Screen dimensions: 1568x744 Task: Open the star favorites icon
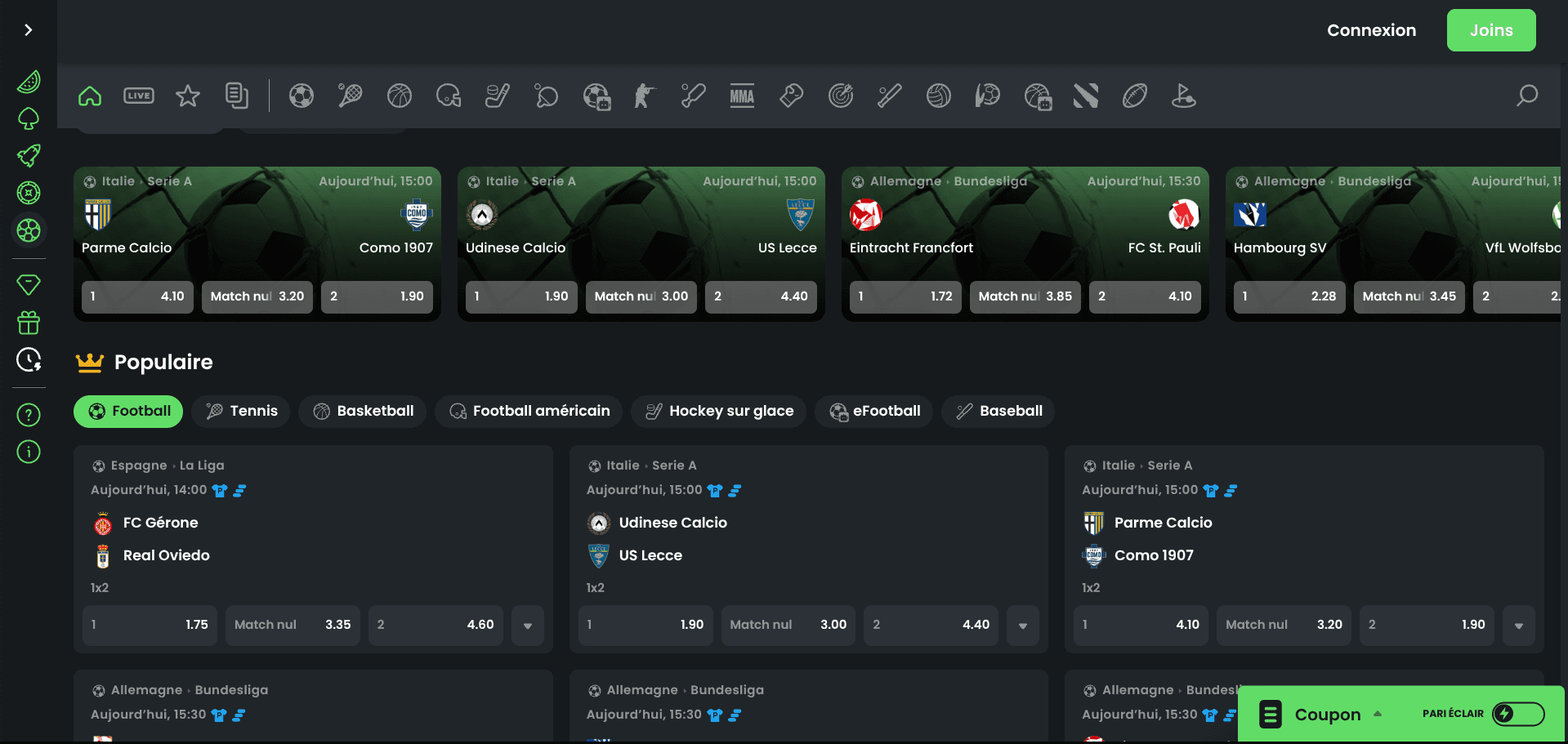pos(188,96)
